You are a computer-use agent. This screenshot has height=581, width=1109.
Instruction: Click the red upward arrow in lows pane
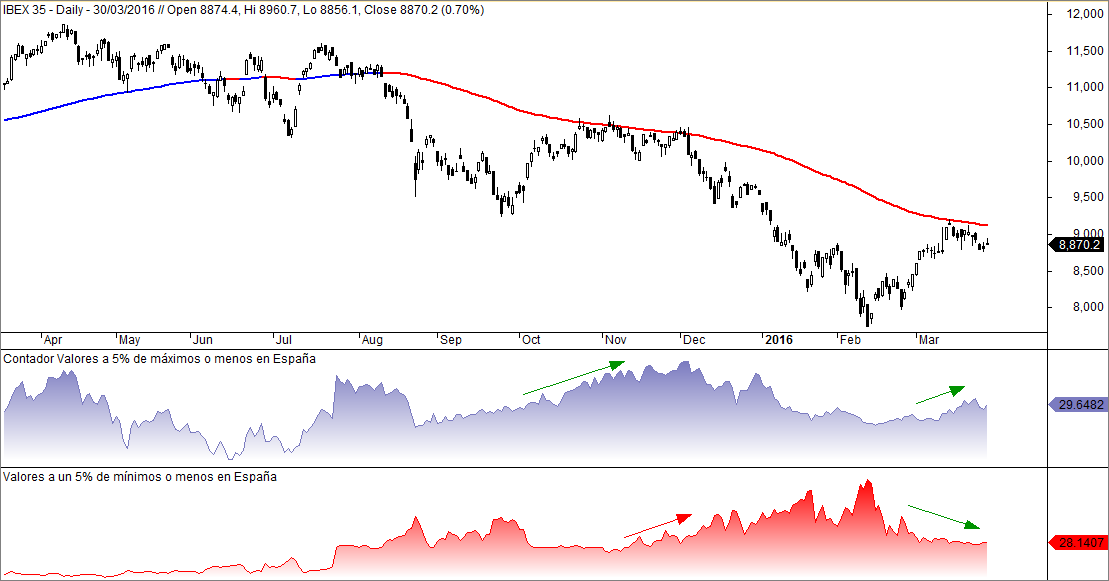[658, 525]
